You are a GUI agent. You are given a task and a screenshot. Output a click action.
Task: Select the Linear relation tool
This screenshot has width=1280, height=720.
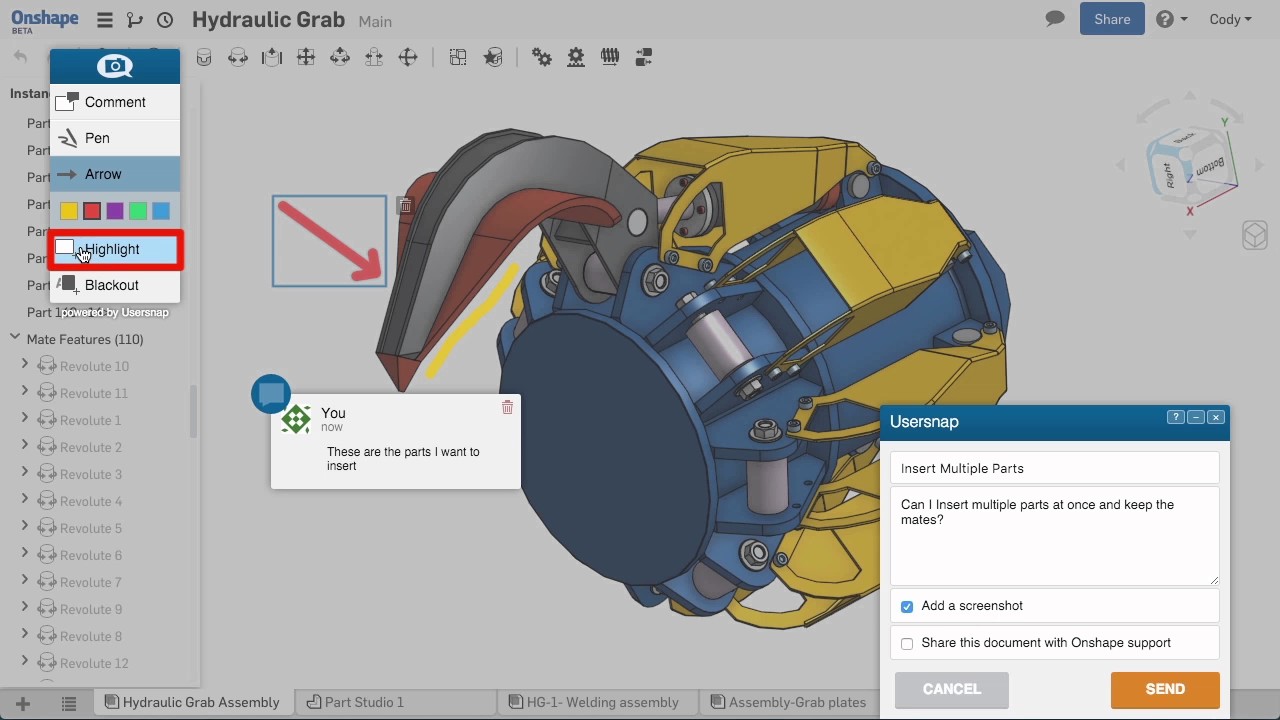click(643, 58)
